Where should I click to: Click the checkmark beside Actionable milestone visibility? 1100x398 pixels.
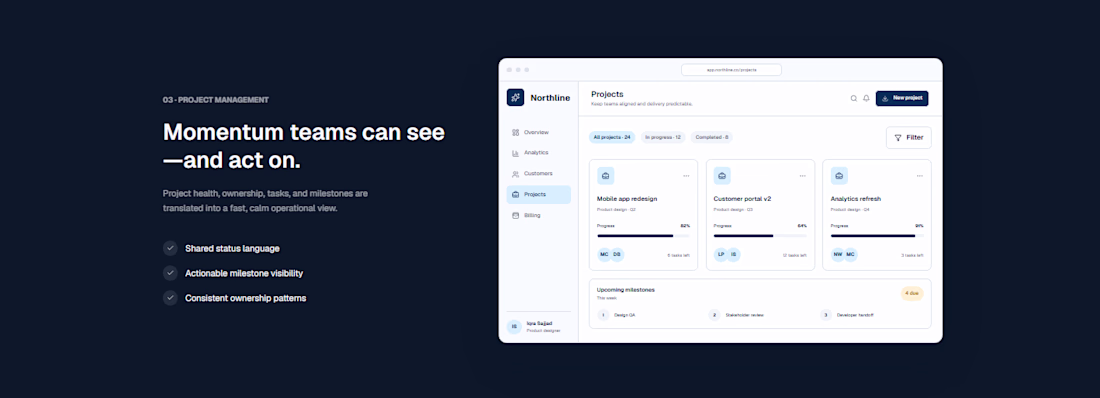tap(170, 273)
